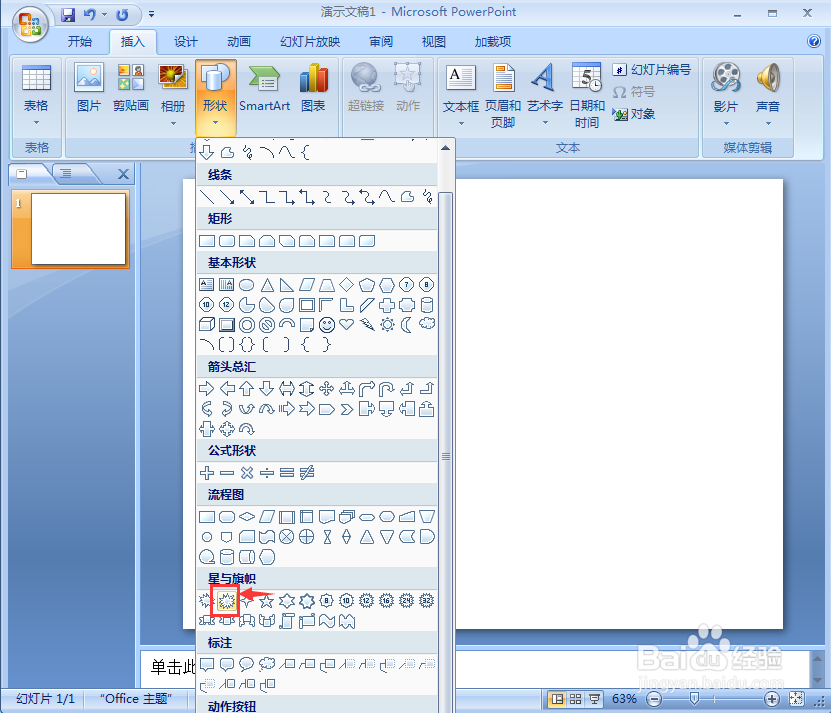Switch to the 动画 ribbon tab
Screen dimensions: 831x713
click(x=239, y=41)
